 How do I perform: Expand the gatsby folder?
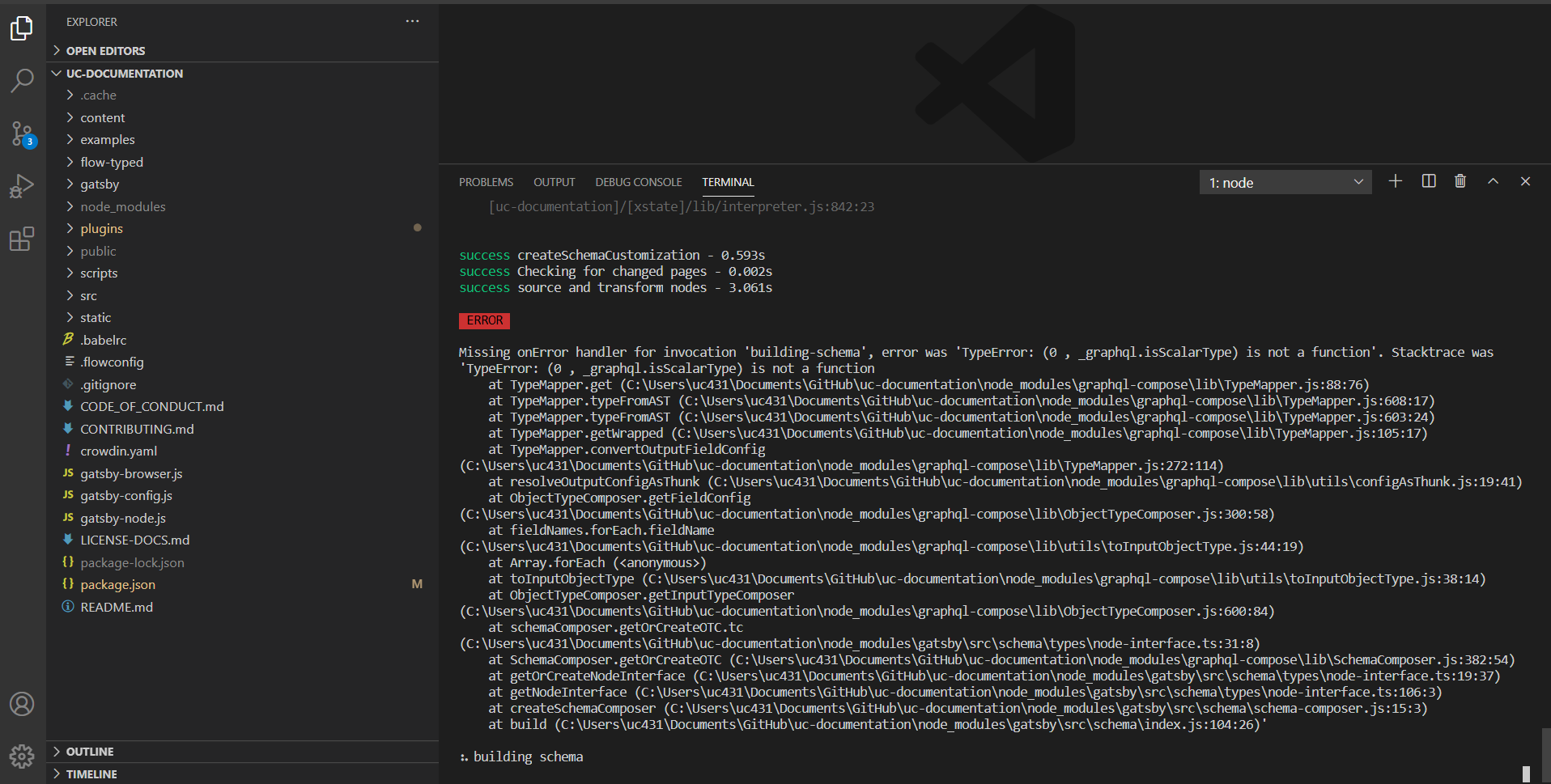(x=243, y=184)
